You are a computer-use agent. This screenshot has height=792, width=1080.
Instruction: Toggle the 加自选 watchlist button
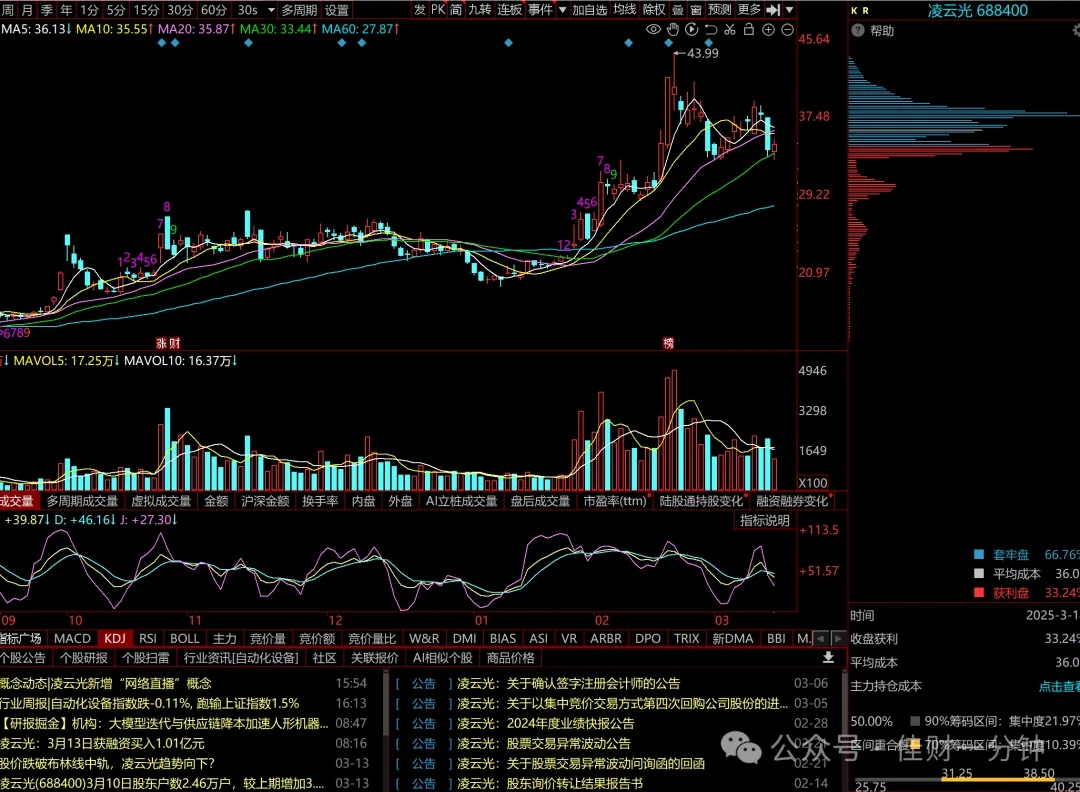coord(589,10)
